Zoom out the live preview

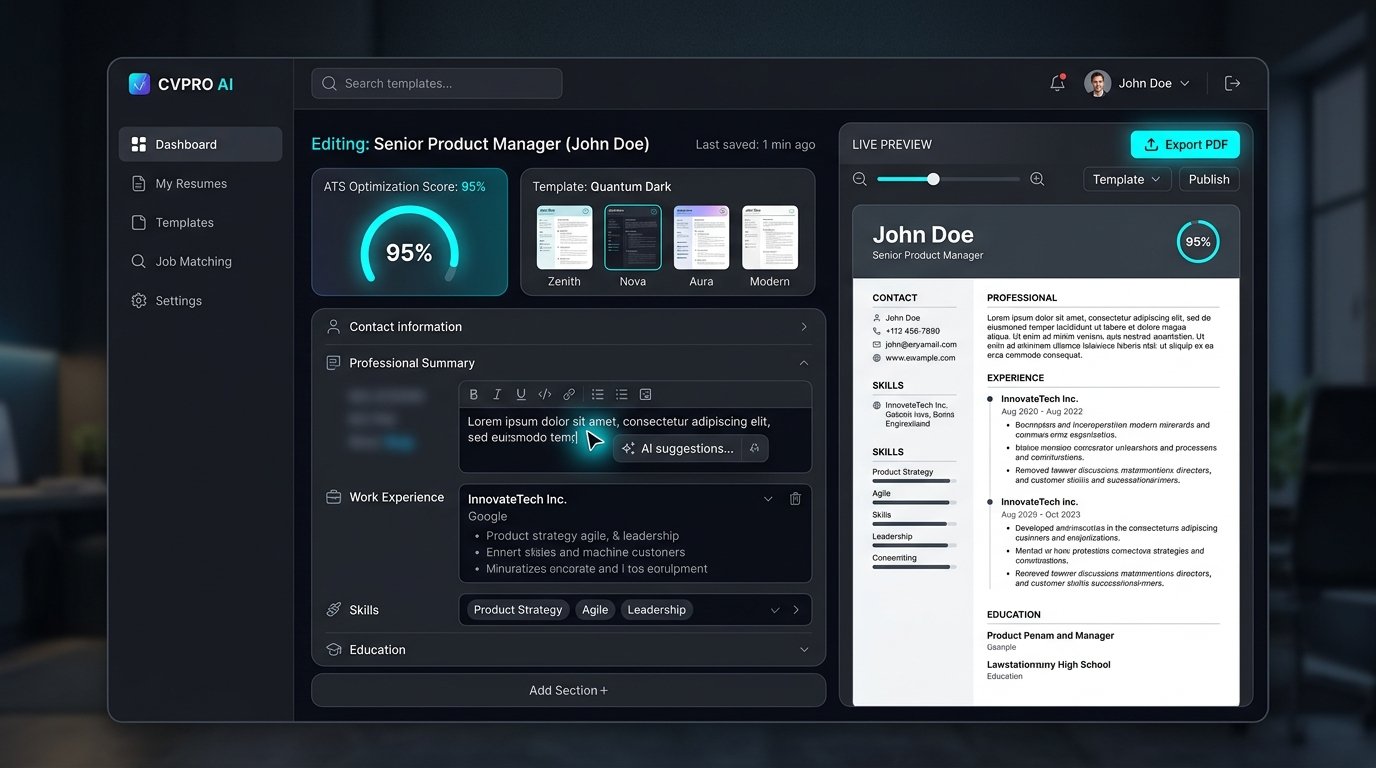(860, 179)
